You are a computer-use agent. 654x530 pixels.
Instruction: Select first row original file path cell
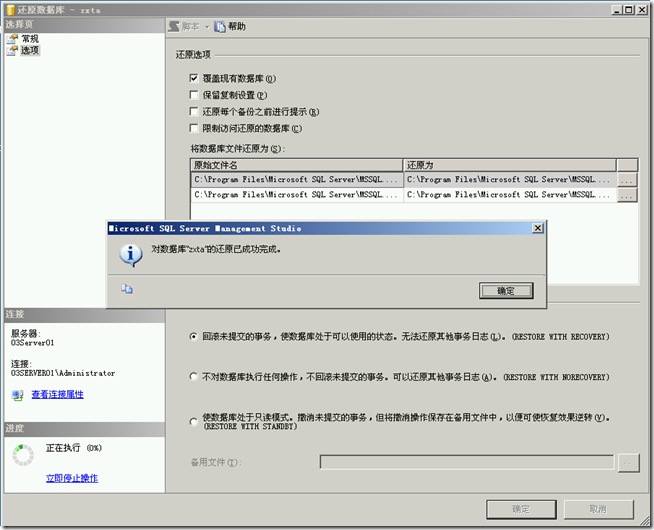tap(297, 180)
